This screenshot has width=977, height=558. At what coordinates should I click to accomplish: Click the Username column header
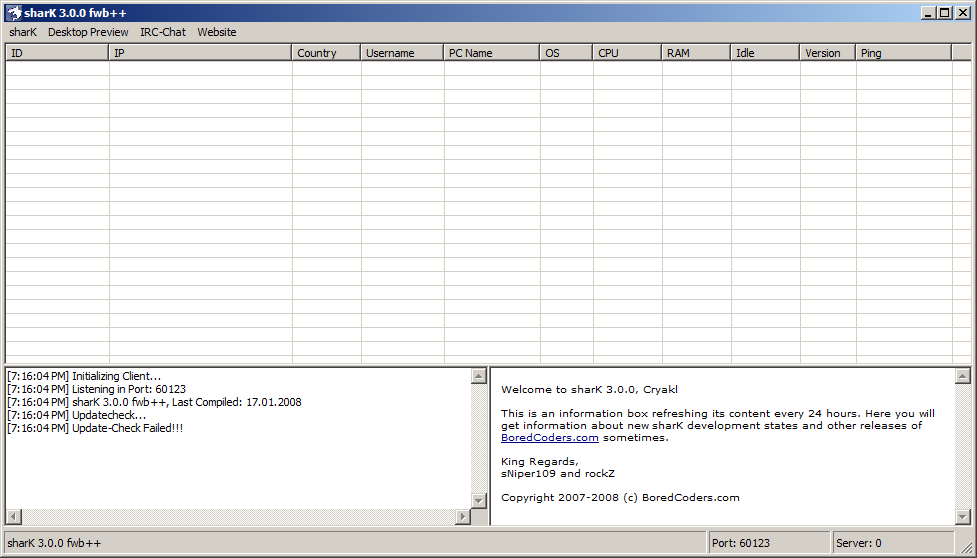click(x=402, y=53)
